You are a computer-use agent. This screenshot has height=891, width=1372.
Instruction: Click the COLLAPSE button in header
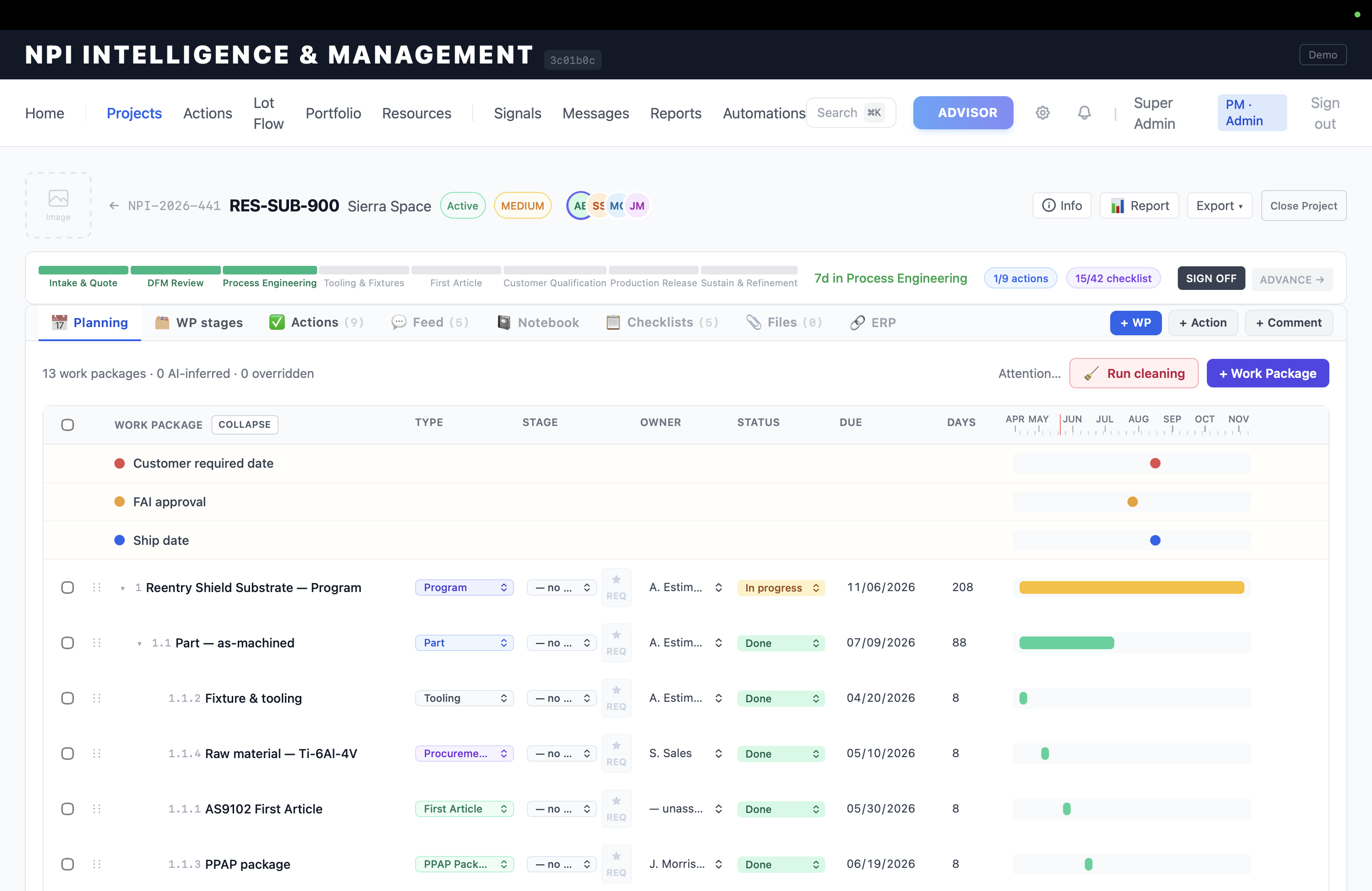coord(245,425)
